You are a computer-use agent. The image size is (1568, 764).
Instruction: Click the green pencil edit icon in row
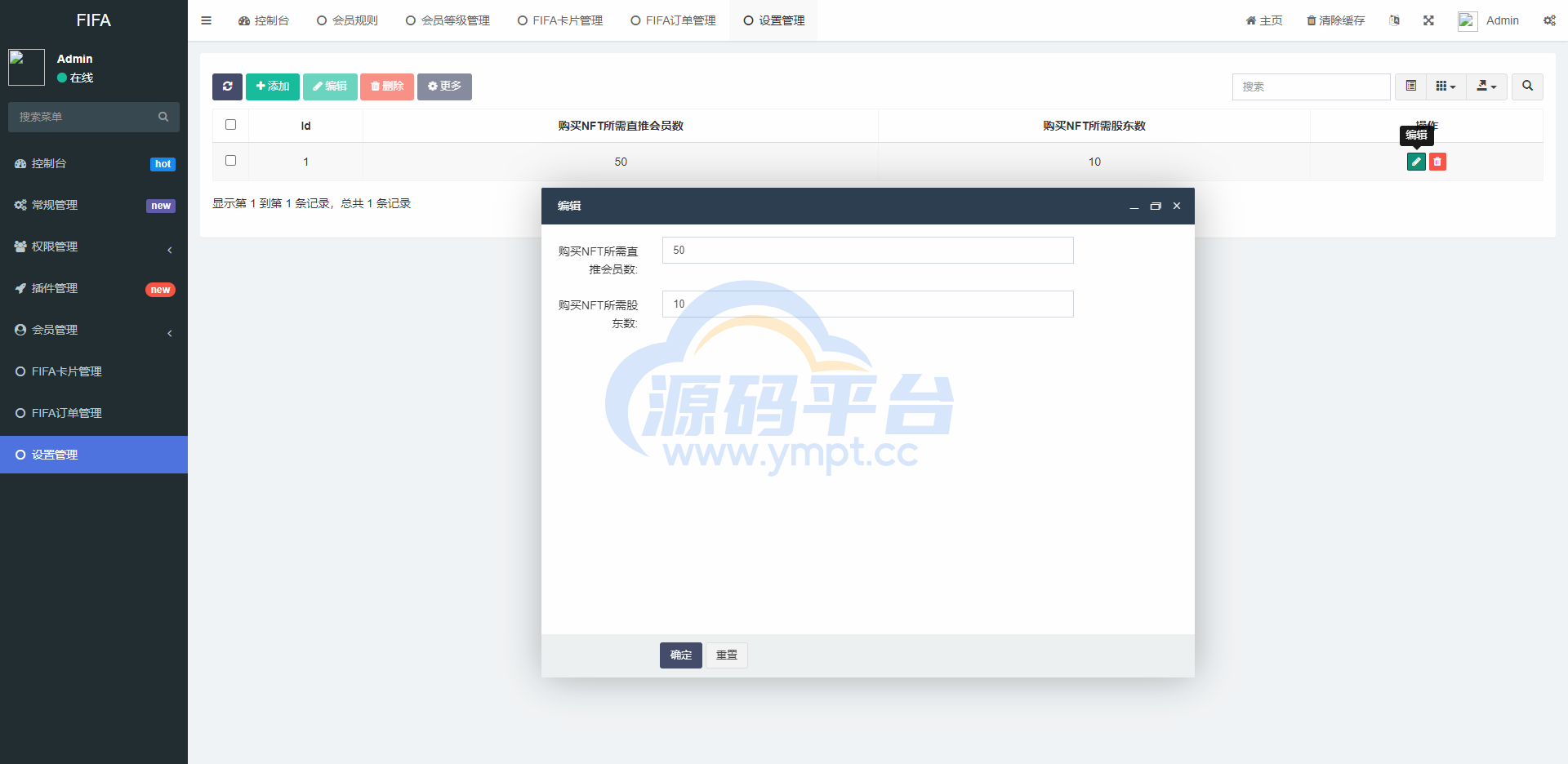[1416, 162]
